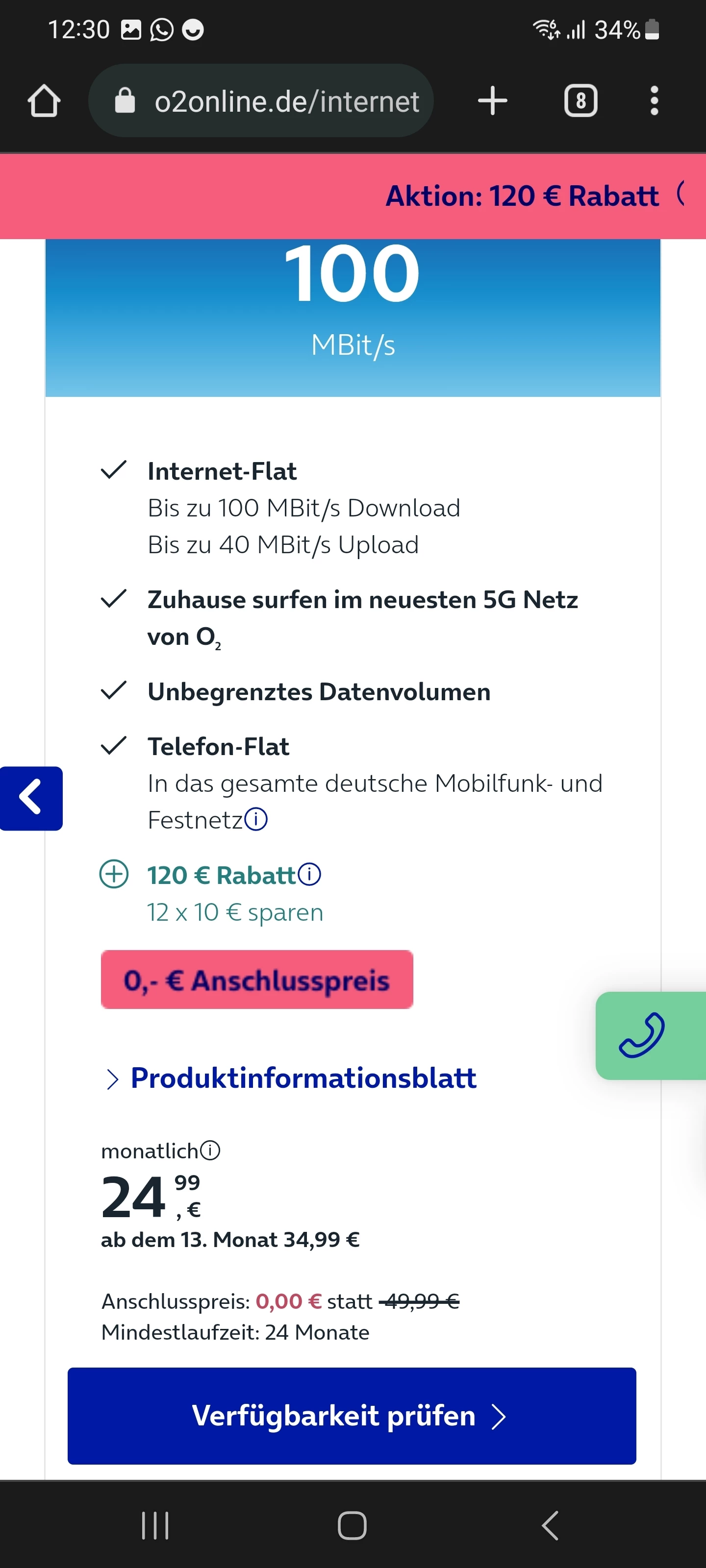Click the blue previous-tariff arrow button
The height and width of the screenshot is (1568, 706).
pos(31,798)
